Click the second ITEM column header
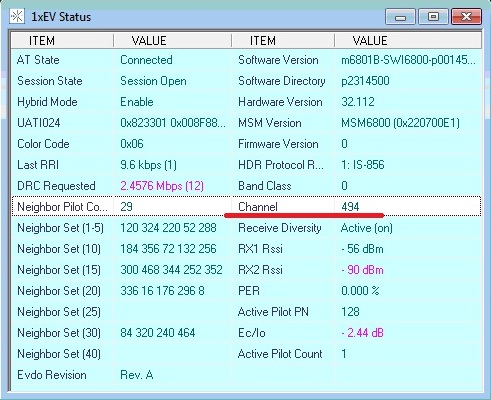 pos(283,41)
